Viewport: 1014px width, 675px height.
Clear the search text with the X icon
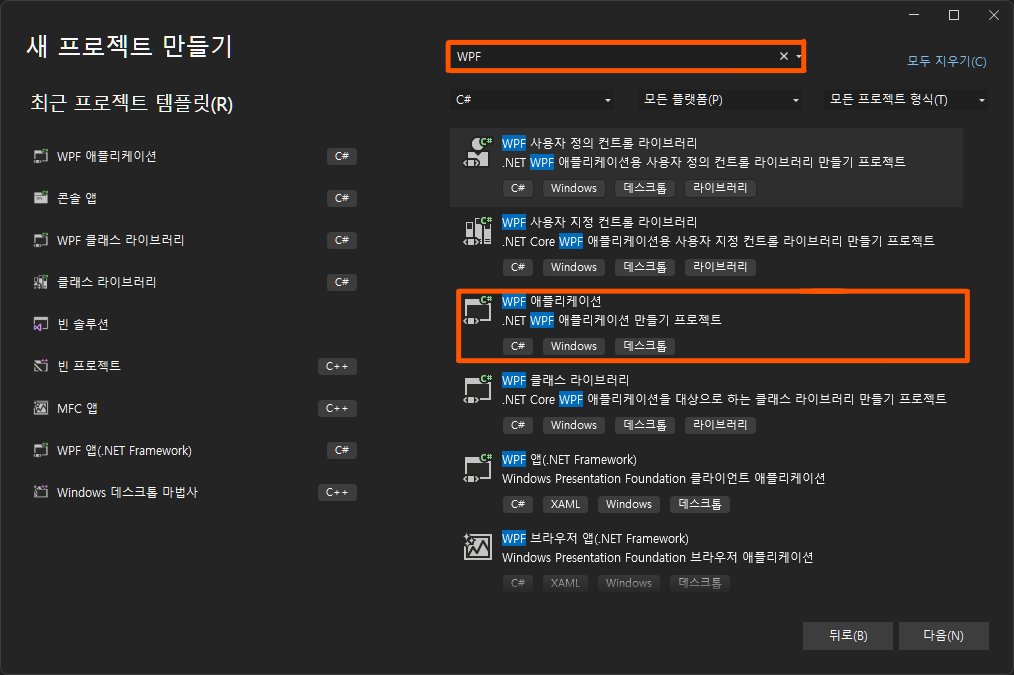coord(784,56)
